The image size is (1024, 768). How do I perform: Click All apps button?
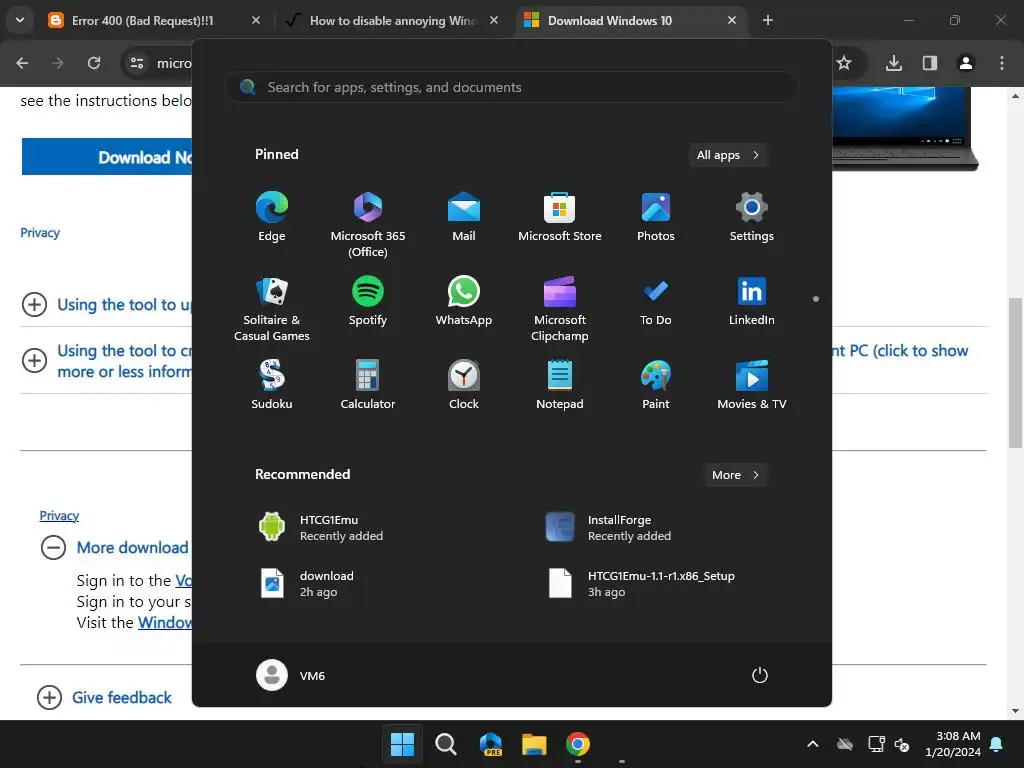728,155
